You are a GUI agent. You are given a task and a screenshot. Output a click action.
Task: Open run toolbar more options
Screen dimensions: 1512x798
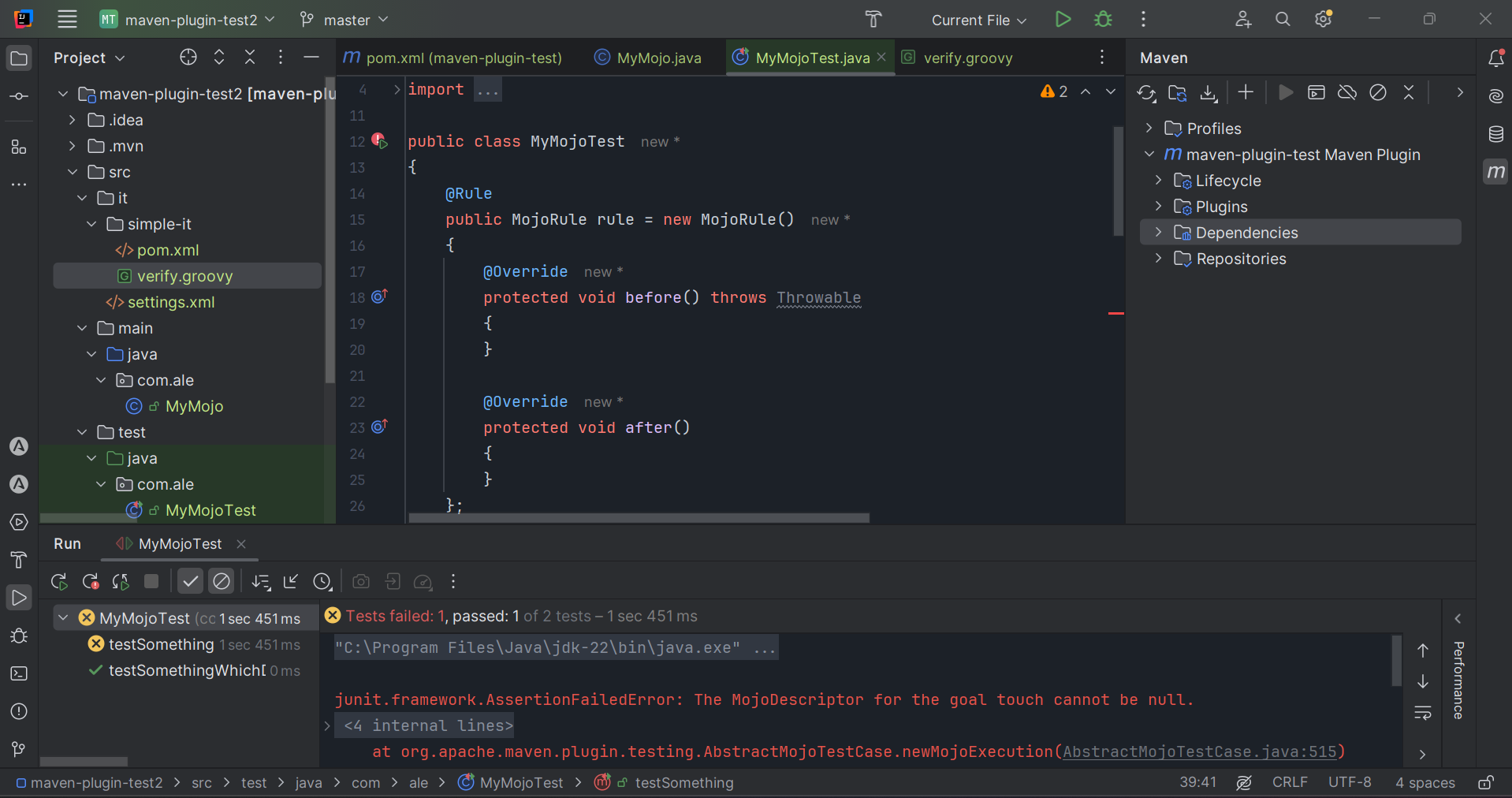point(453,582)
